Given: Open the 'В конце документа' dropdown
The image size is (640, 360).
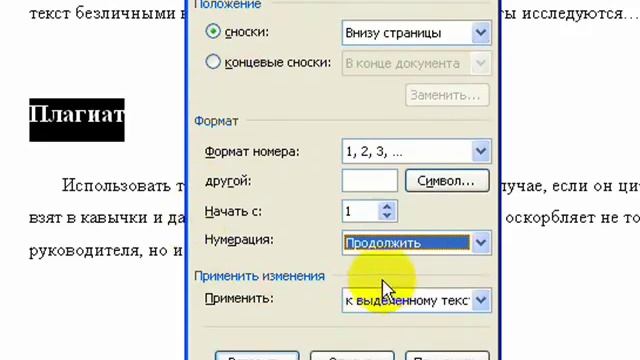Looking at the screenshot, I should (416, 63).
